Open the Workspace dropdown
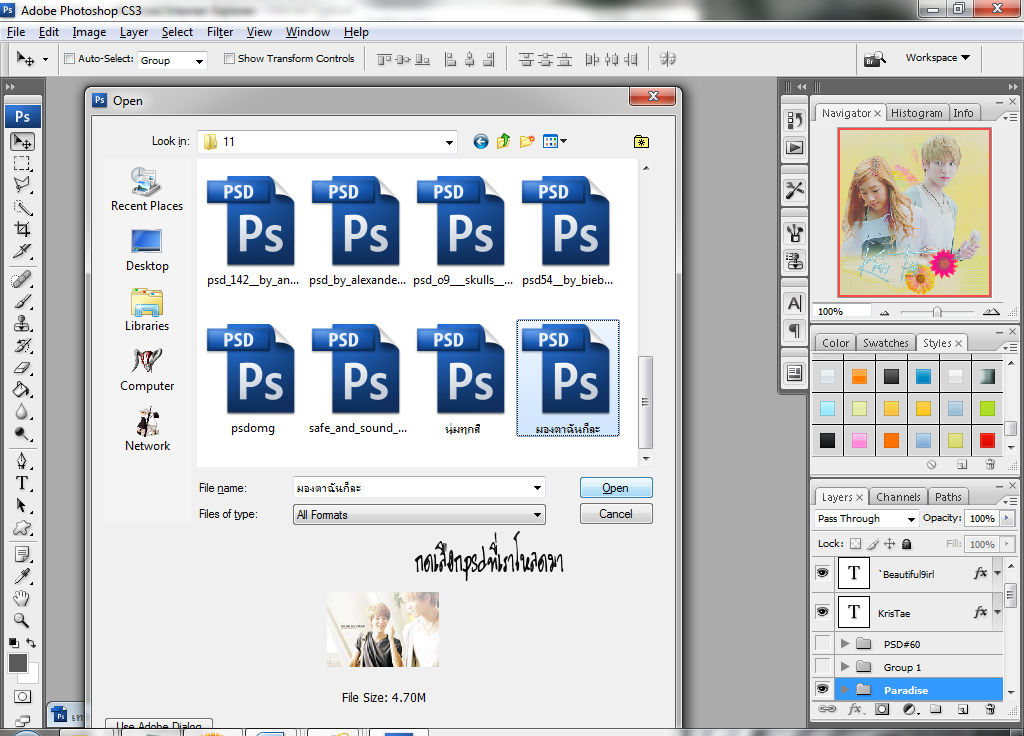The width and height of the screenshot is (1024, 736). coord(937,57)
